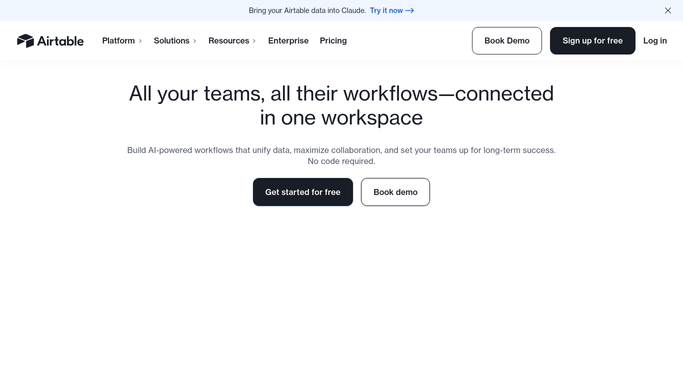This screenshot has width=683, height=384.
Task: Open the Enterprise page
Action: [288, 41]
